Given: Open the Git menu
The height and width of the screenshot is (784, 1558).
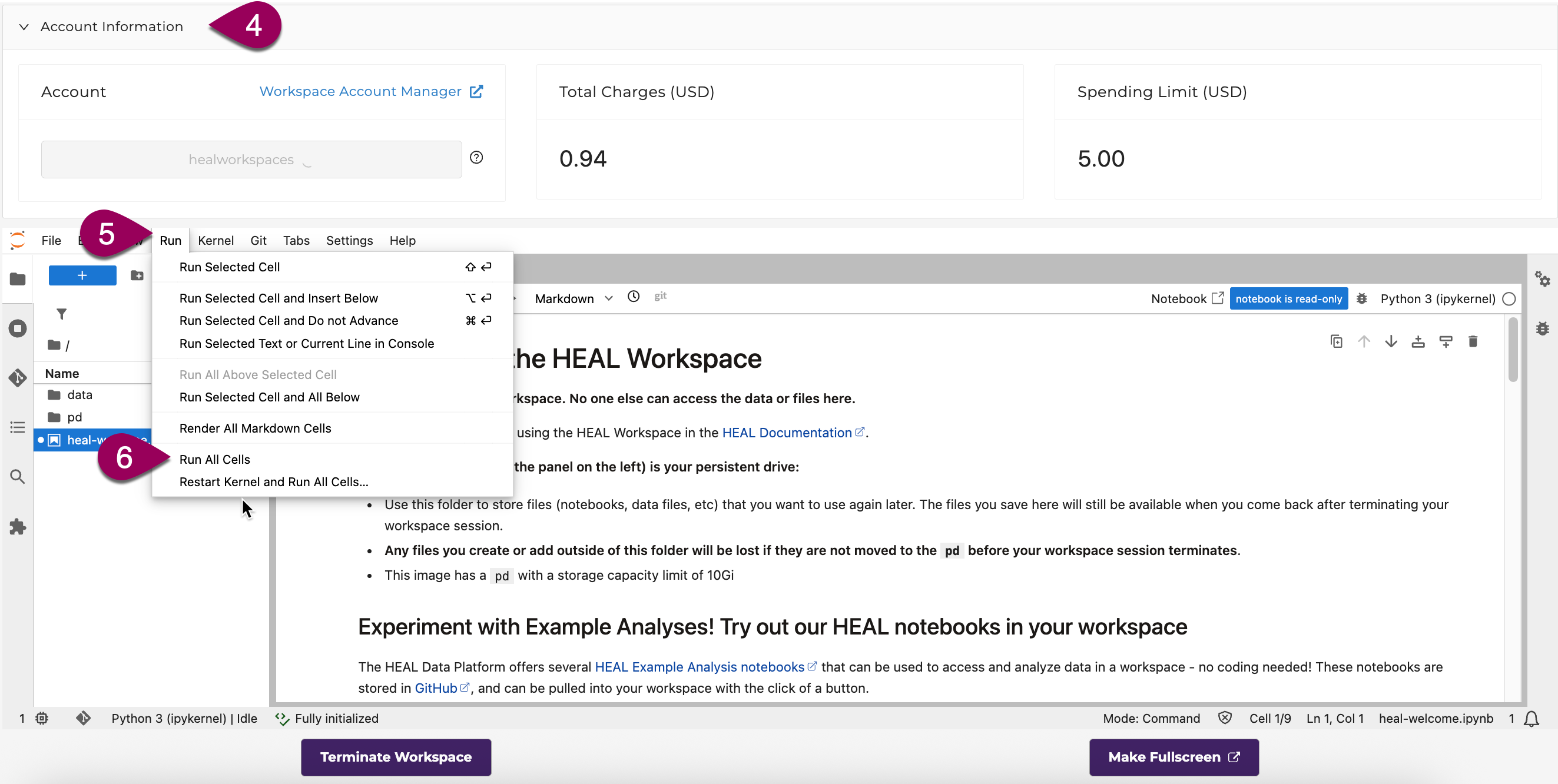Looking at the screenshot, I should tap(258, 241).
